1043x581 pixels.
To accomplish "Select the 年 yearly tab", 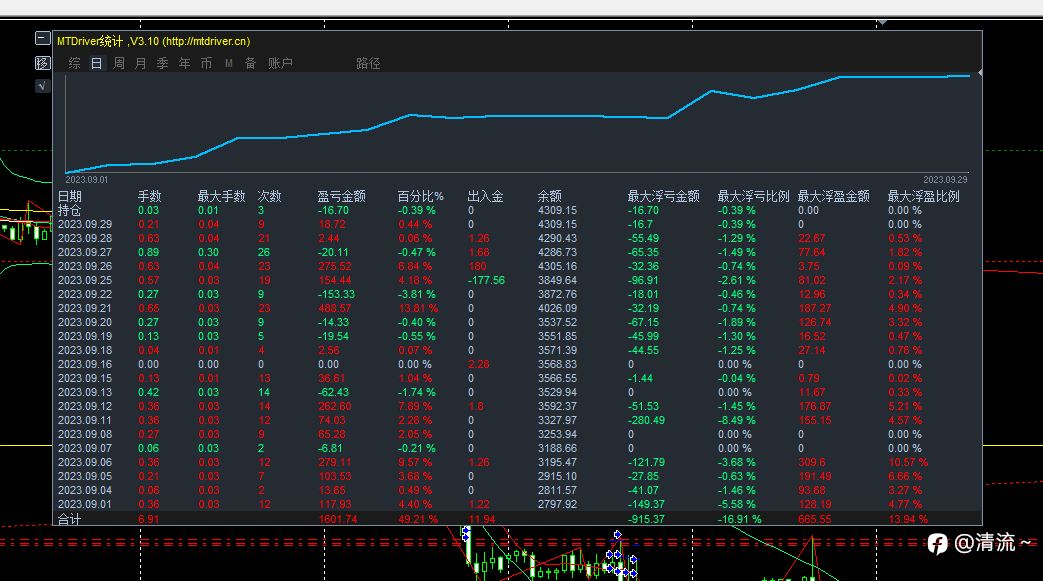I will click(x=184, y=64).
